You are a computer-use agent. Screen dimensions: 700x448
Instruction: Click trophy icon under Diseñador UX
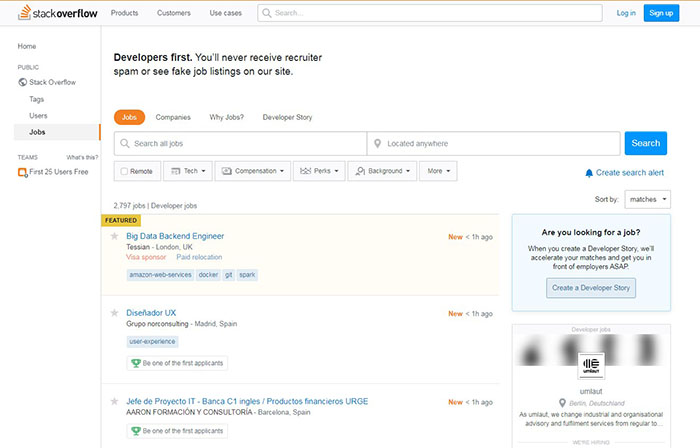point(136,363)
